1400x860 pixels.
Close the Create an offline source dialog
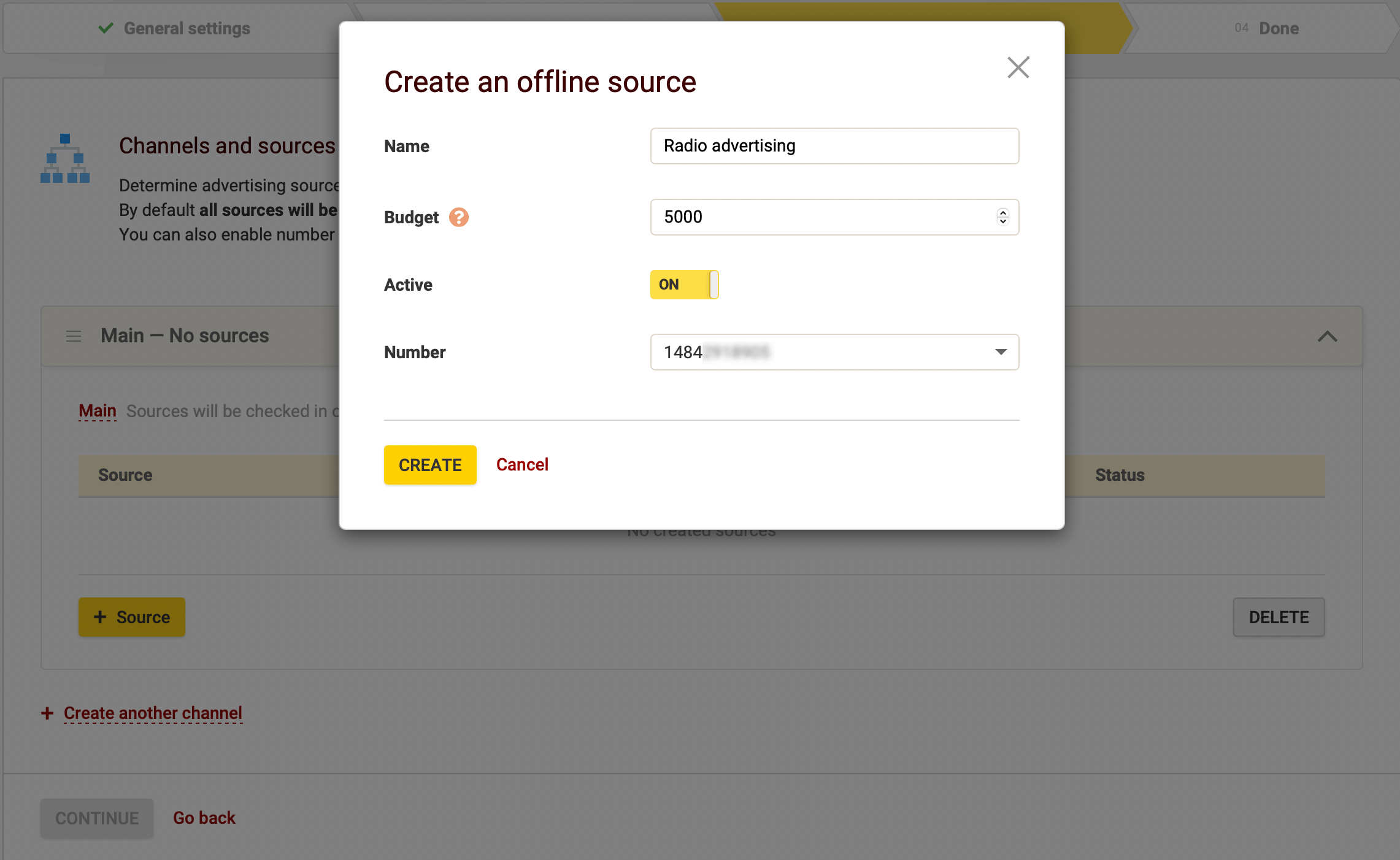(x=1018, y=67)
